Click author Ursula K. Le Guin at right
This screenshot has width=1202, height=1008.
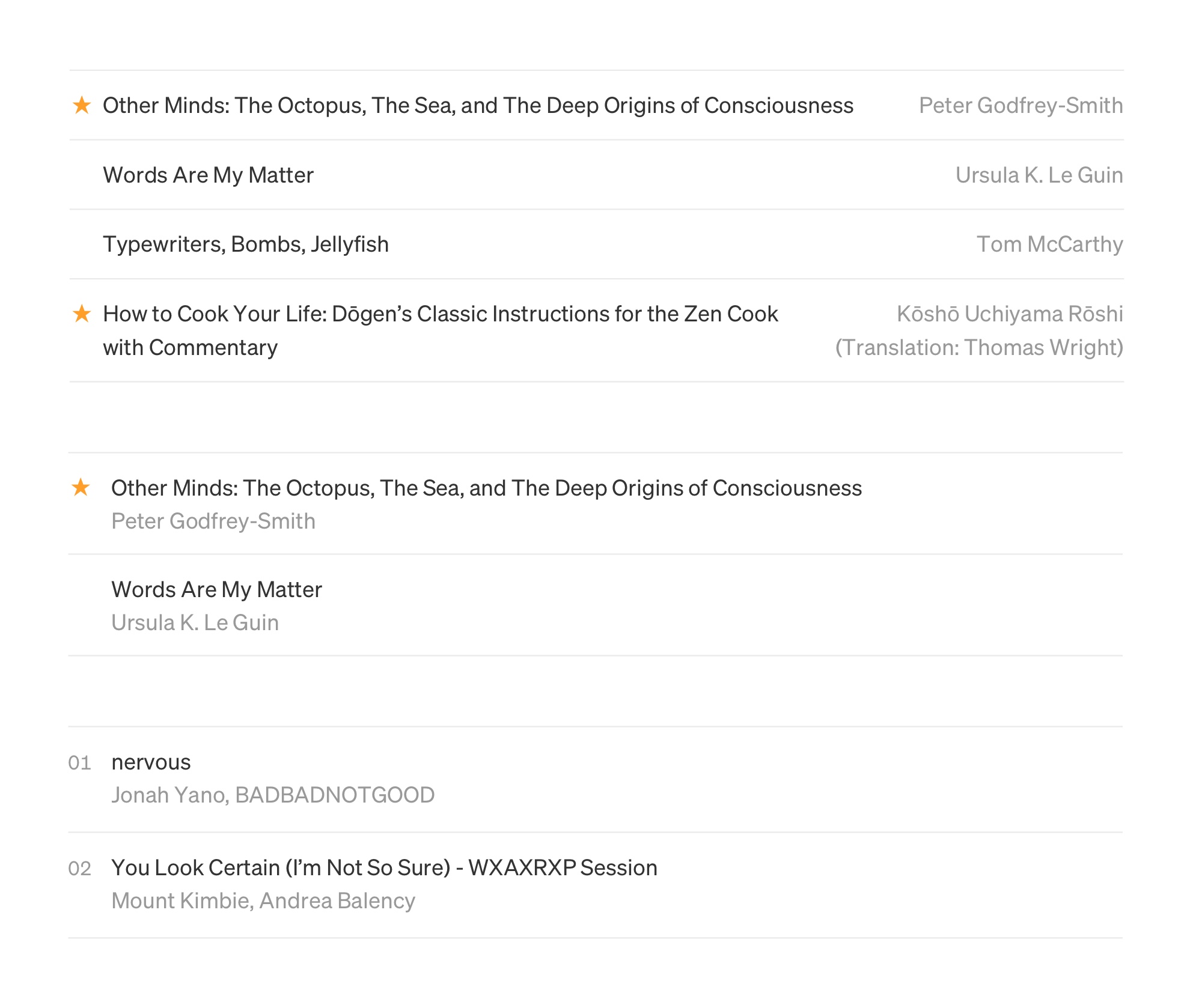pyautogui.click(x=1039, y=175)
